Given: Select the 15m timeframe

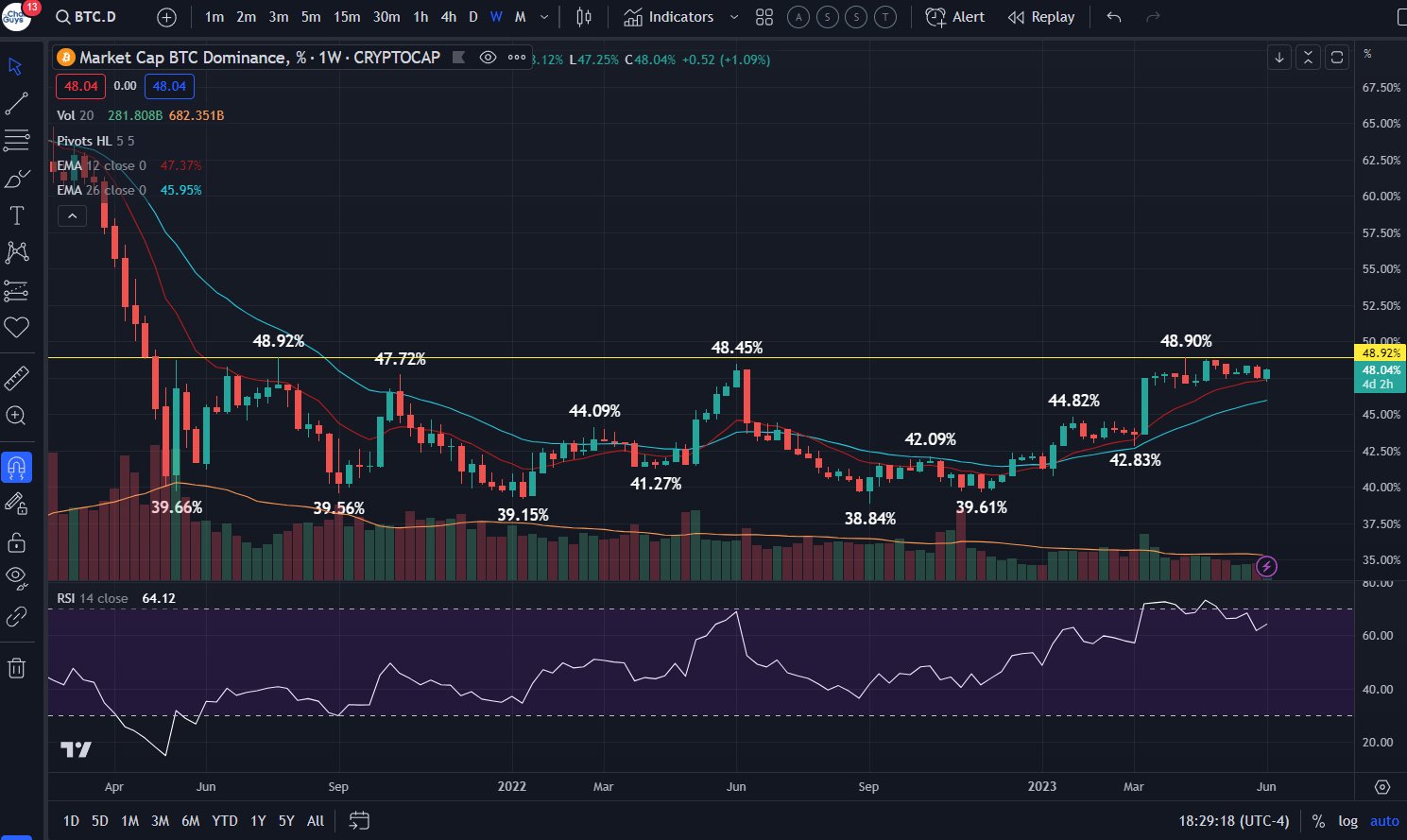Looking at the screenshot, I should (347, 17).
